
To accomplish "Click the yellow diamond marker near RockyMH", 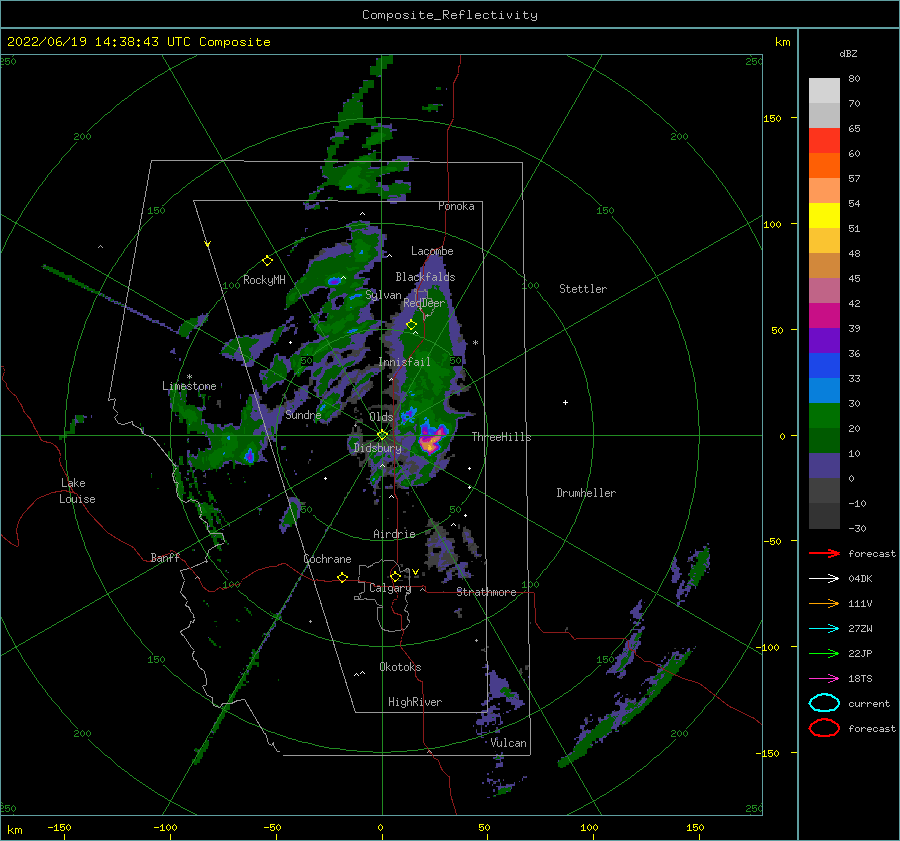I will pos(267,261).
